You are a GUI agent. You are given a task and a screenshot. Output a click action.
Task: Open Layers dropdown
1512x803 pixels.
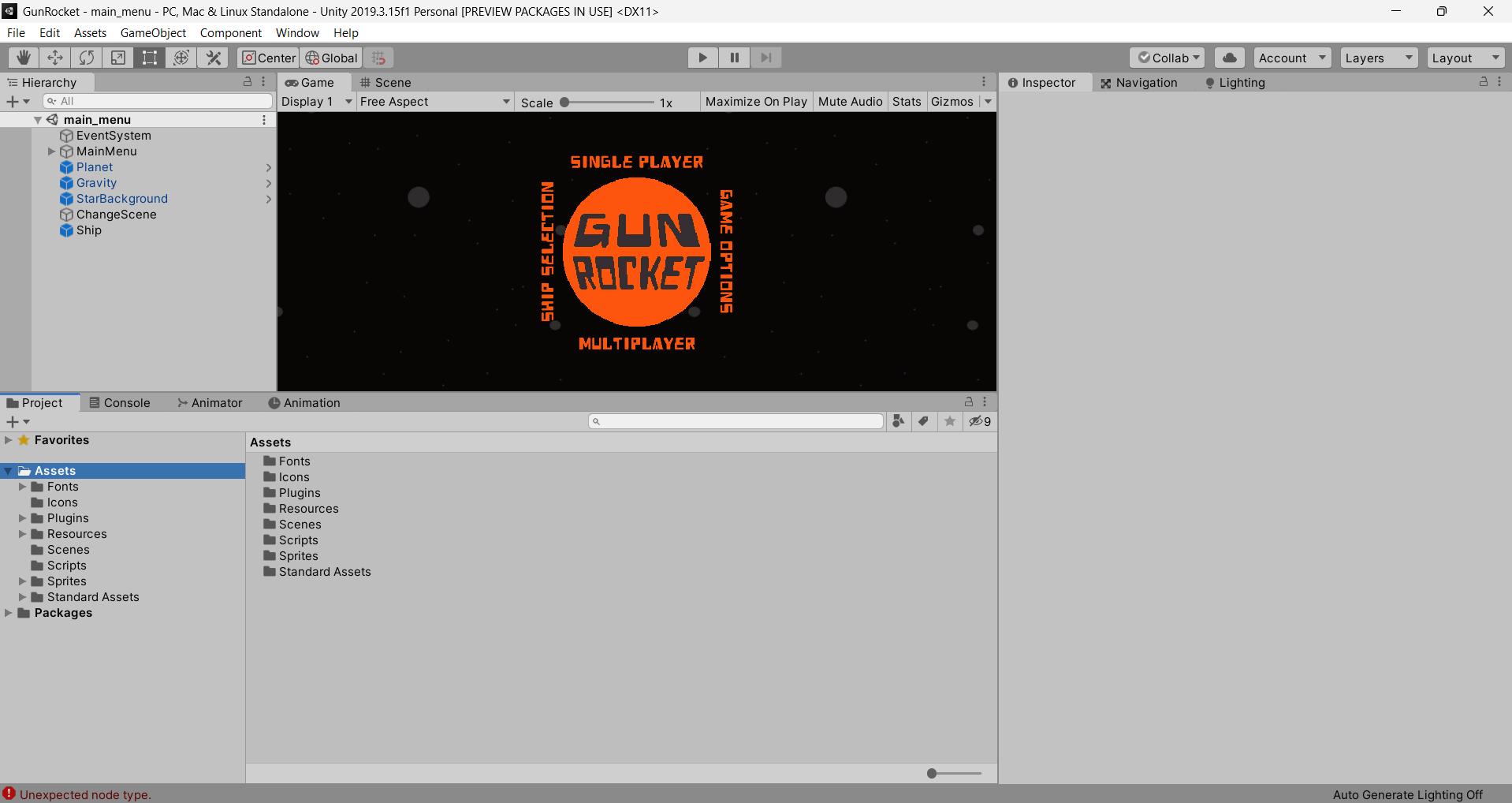1379,58
